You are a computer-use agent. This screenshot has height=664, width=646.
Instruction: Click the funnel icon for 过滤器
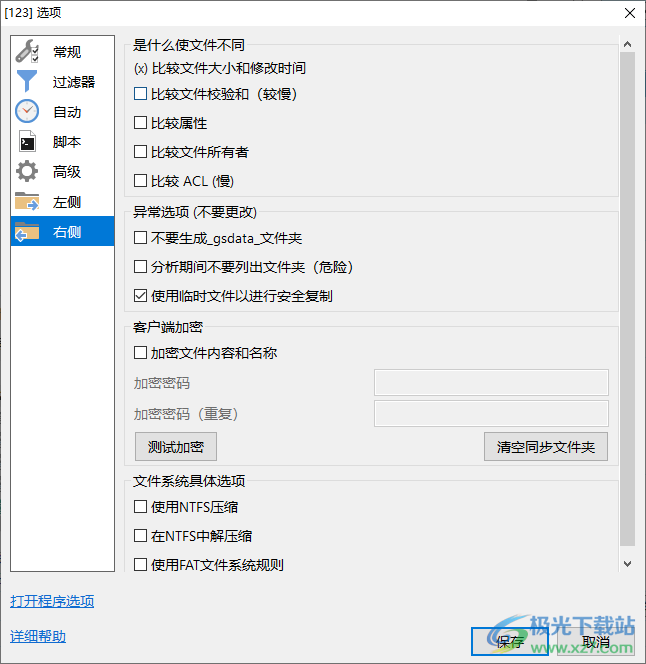pos(27,81)
